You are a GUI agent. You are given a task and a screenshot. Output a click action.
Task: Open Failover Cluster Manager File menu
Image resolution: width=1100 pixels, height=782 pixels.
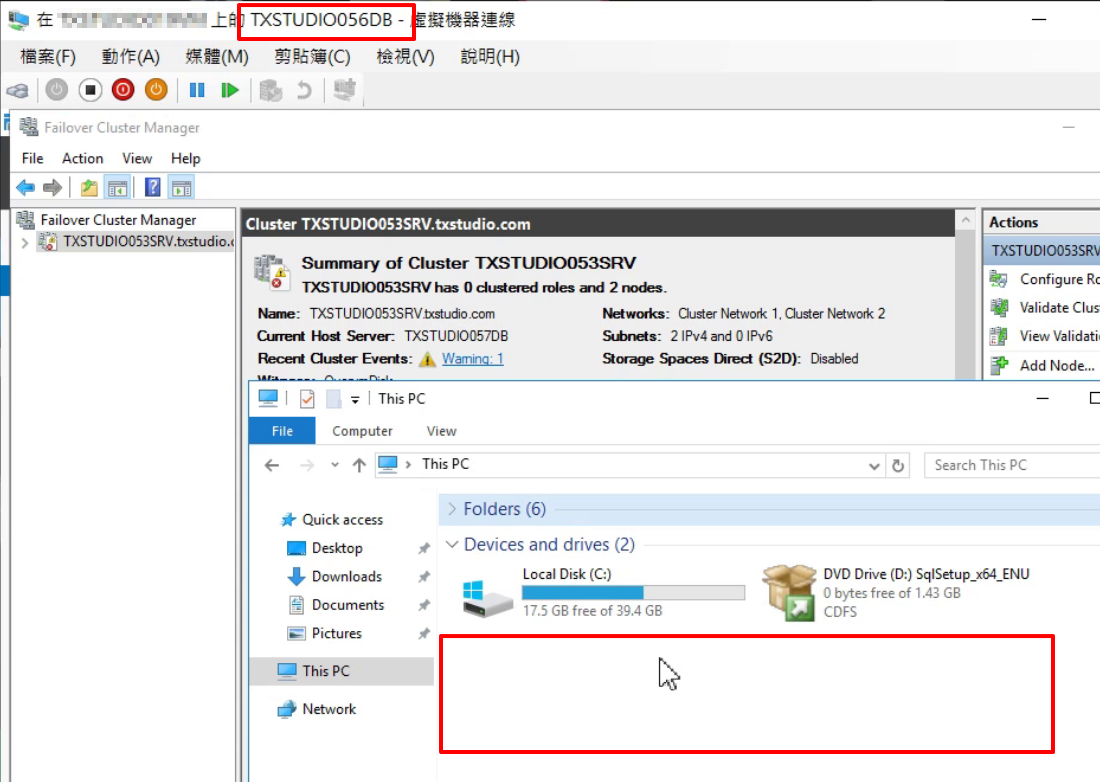(x=32, y=159)
